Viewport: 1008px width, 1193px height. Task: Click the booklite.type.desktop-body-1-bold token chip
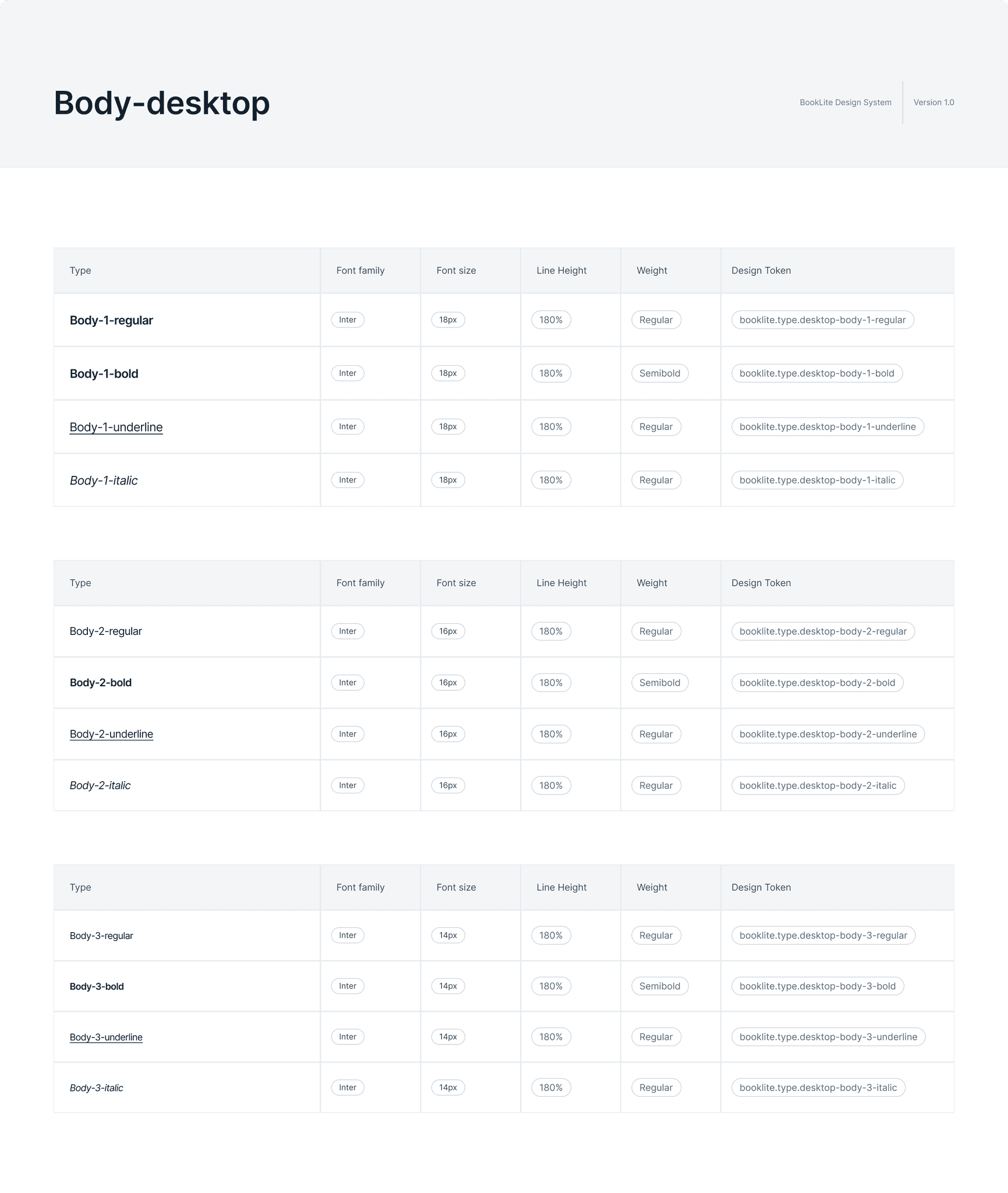817,373
